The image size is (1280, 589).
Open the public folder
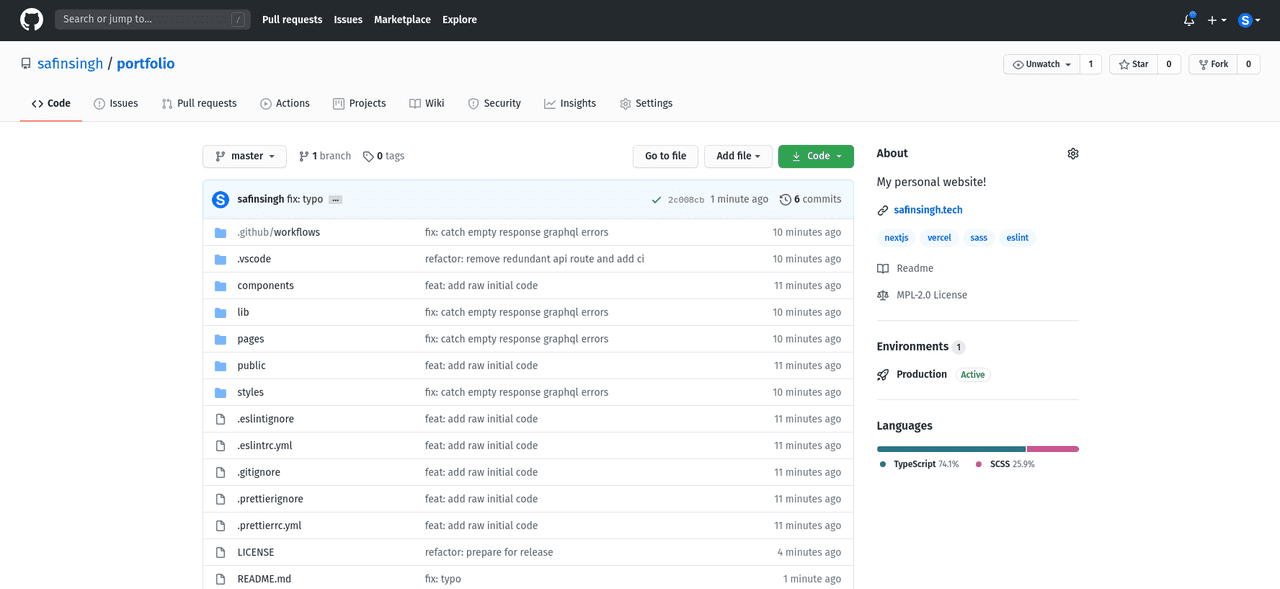[252, 365]
